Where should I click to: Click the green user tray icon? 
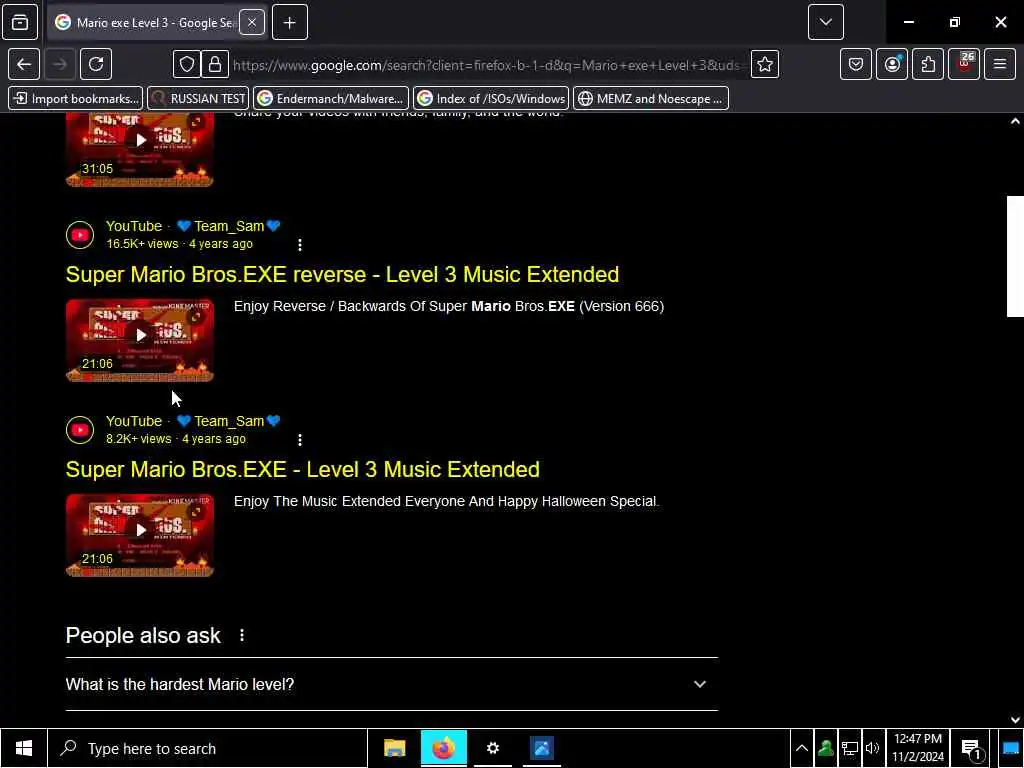tap(825, 748)
